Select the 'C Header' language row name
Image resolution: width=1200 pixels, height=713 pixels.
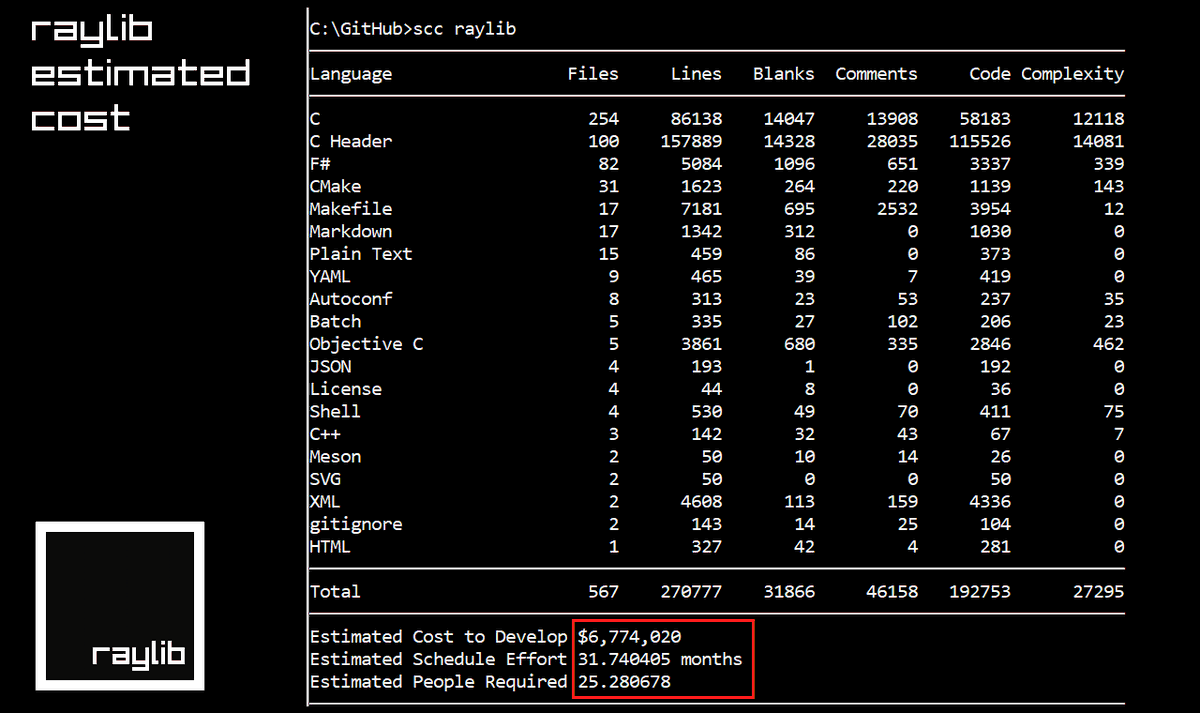coord(351,141)
